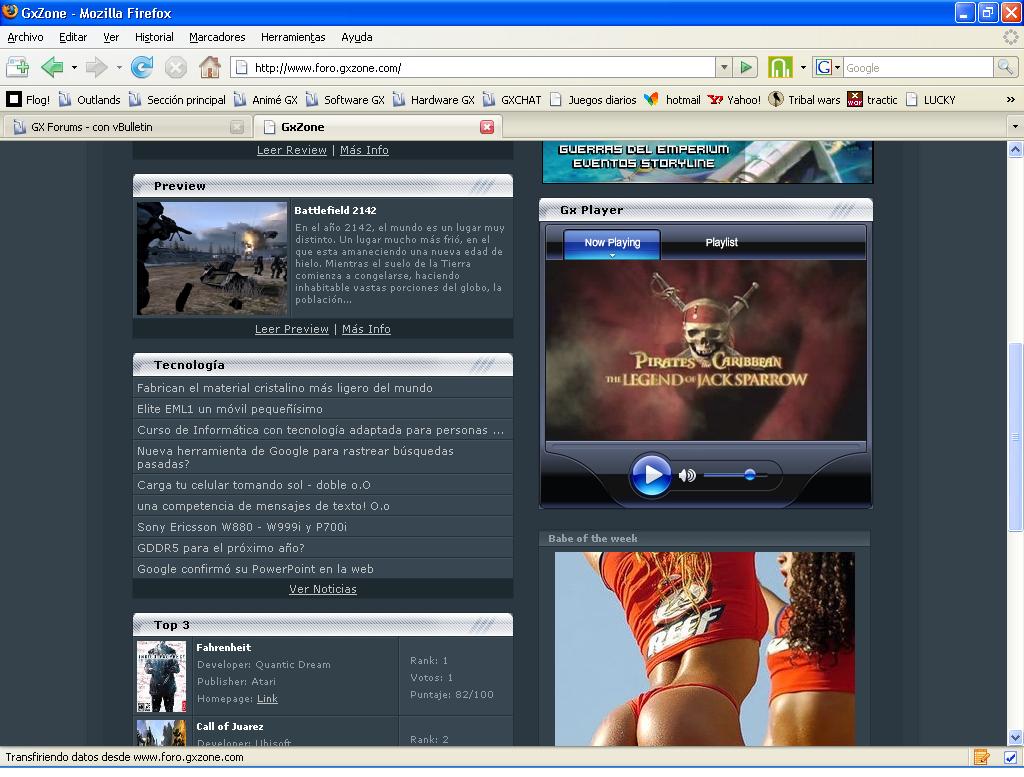The width and height of the screenshot is (1024, 777).
Task: Open the Juegos diarios bookmark
Action: (x=593, y=100)
